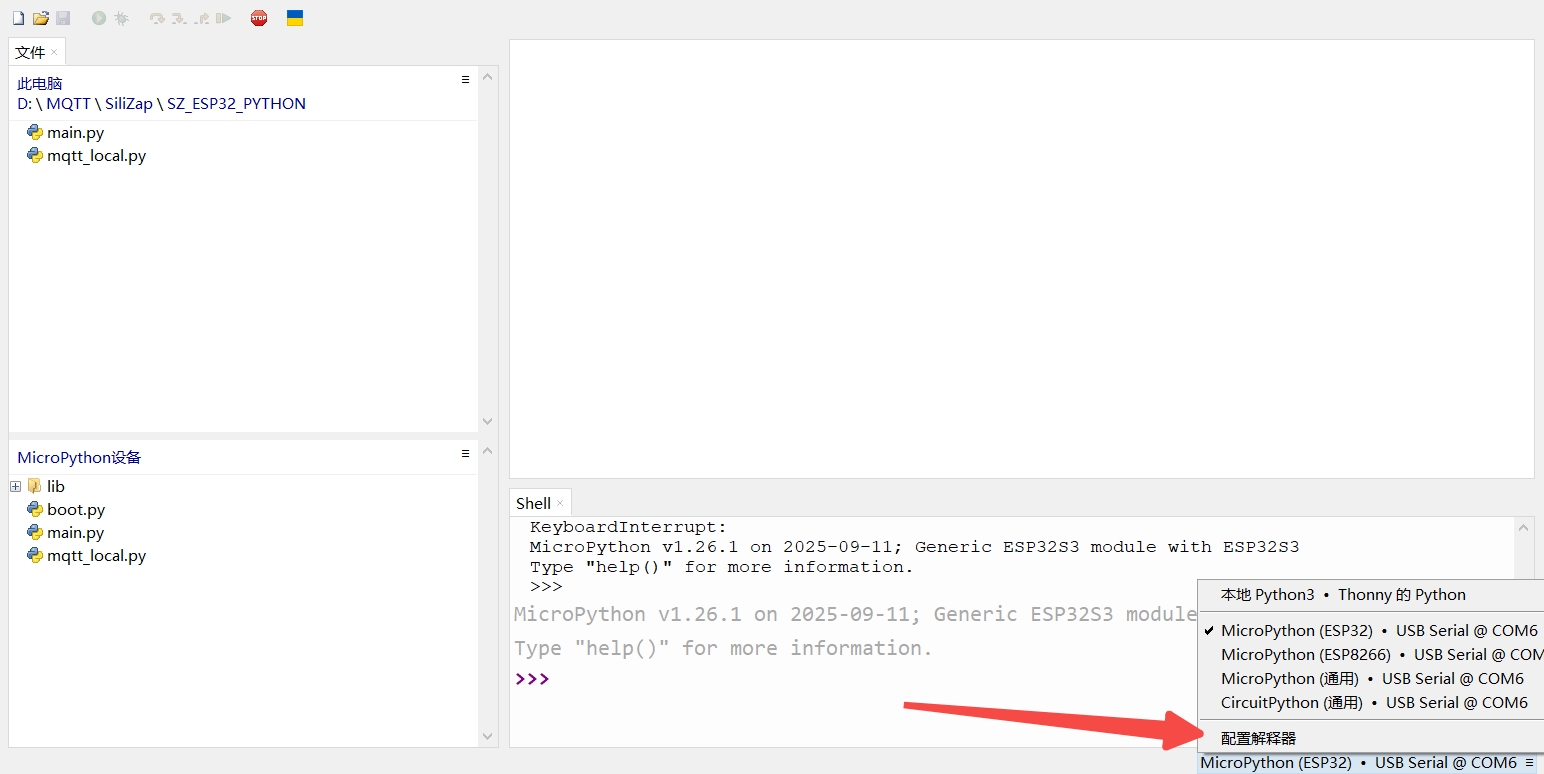Save the current script
Image resolution: width=1544 pixels, height=774 pixels.
(63, 17)
